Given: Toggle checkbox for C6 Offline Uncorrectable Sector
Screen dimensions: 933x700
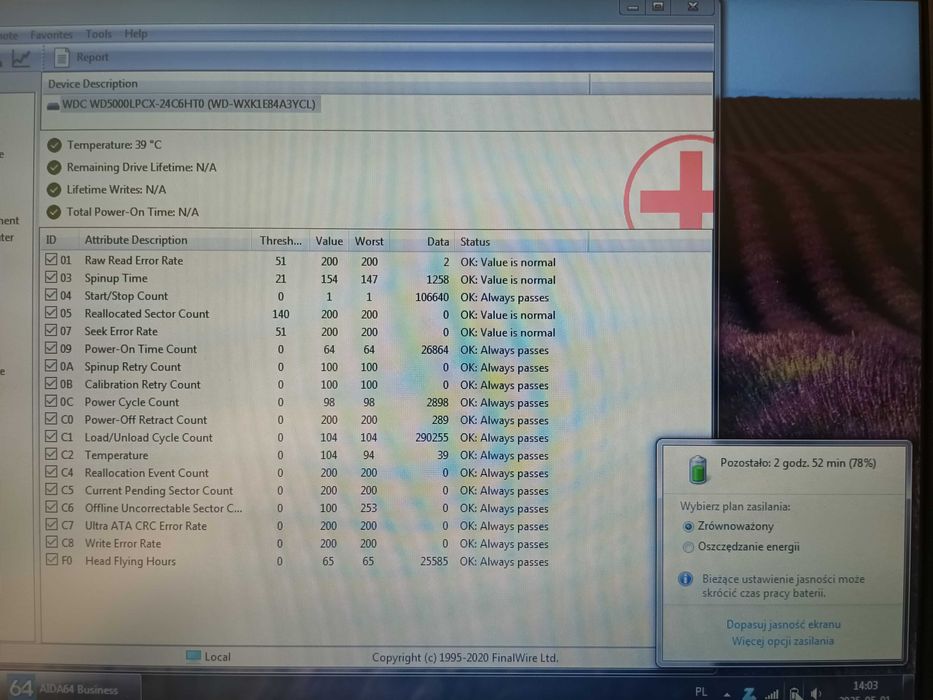Looking at the screenshot, I should pos(51,507).
